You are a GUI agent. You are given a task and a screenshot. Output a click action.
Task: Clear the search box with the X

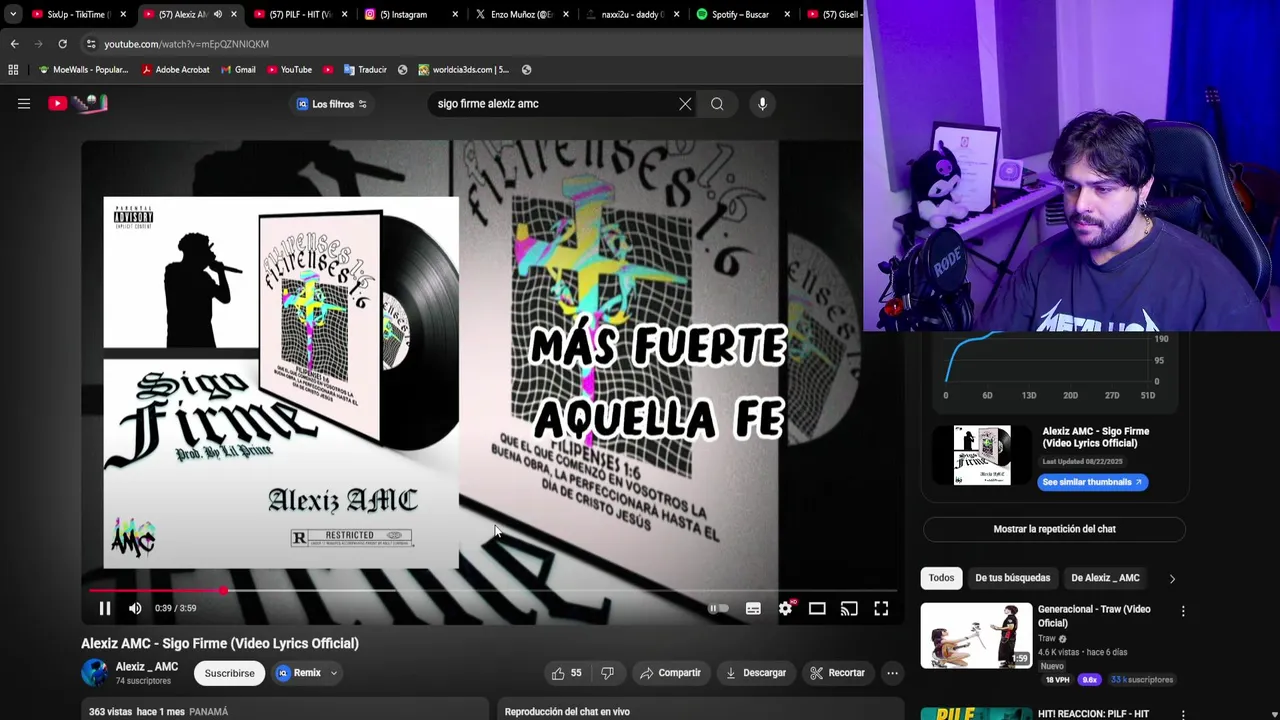[x=685, y=104]
